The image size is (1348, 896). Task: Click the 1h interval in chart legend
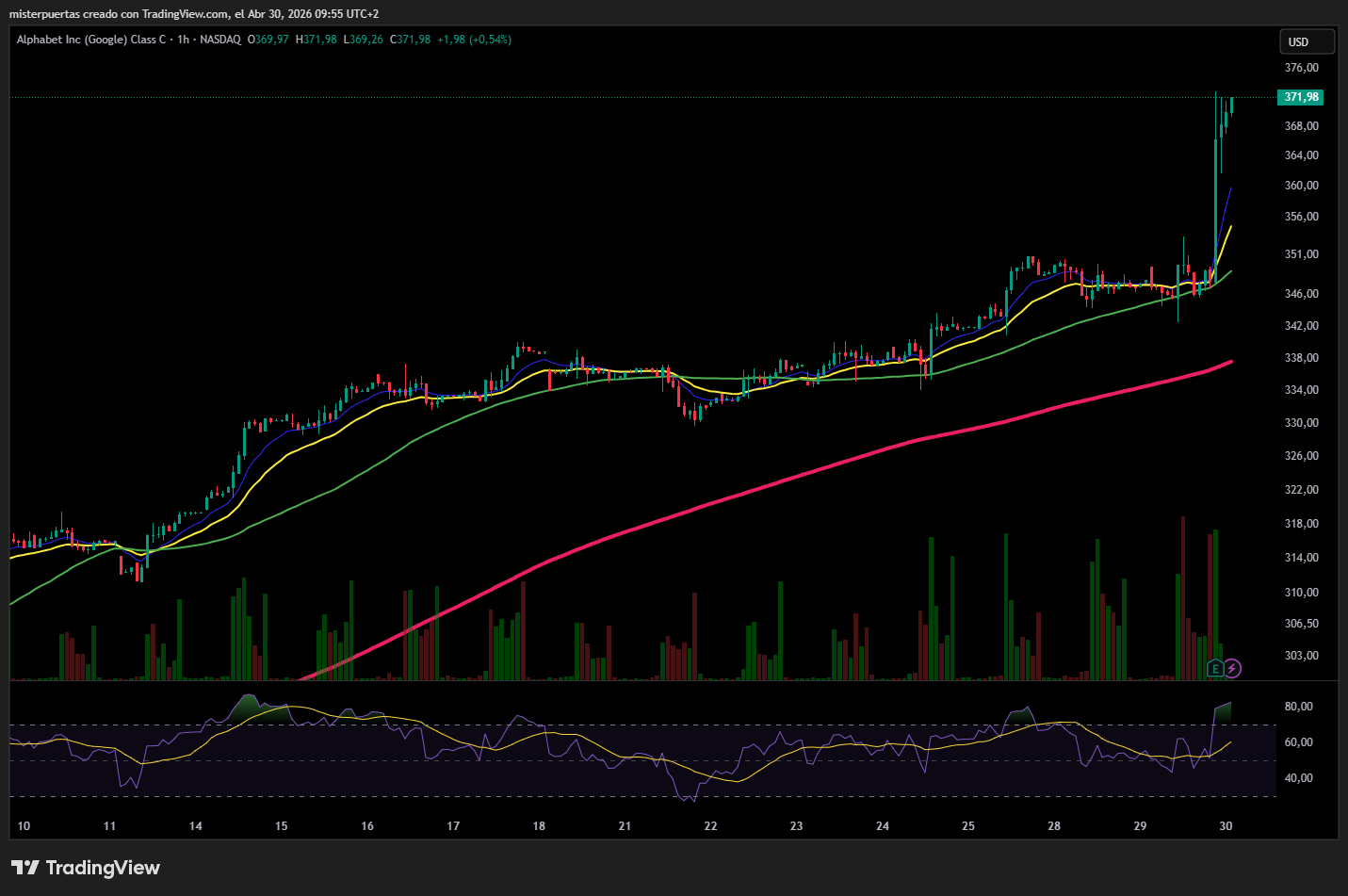(x=183, y=40)
